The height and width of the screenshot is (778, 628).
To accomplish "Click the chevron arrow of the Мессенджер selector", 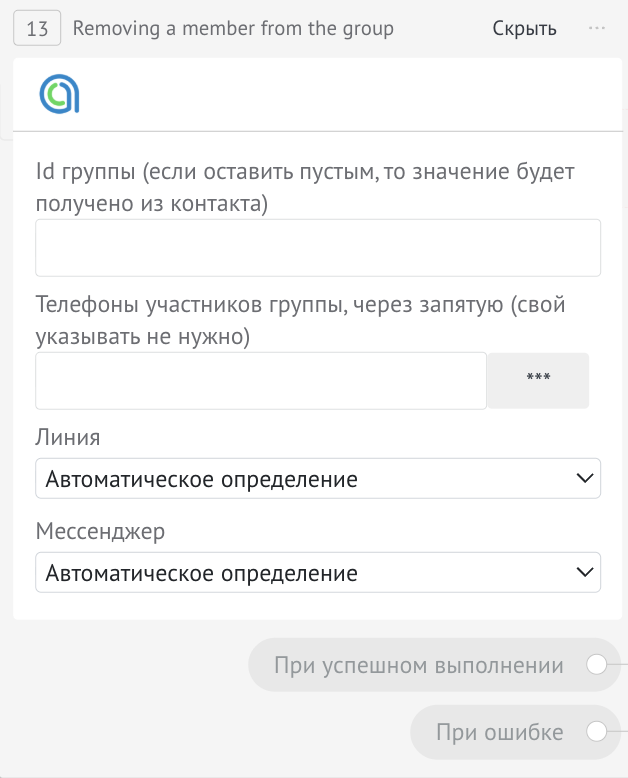I will click(x=586, y=573).
